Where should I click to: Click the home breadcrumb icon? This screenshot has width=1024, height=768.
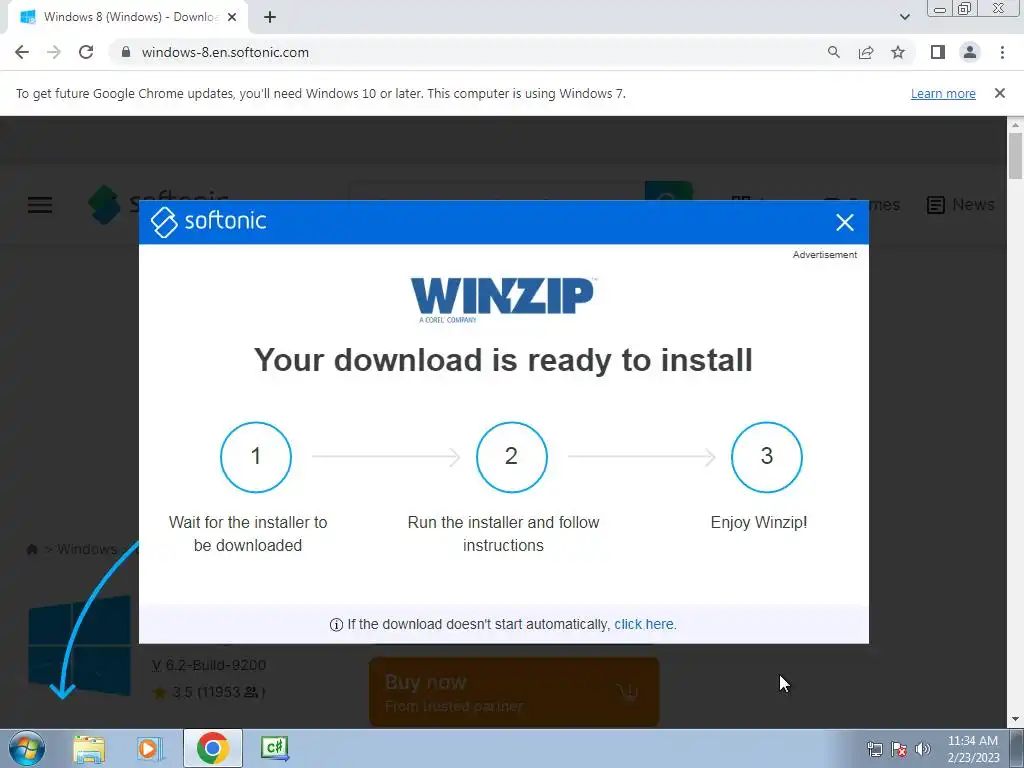pos(31,549)
